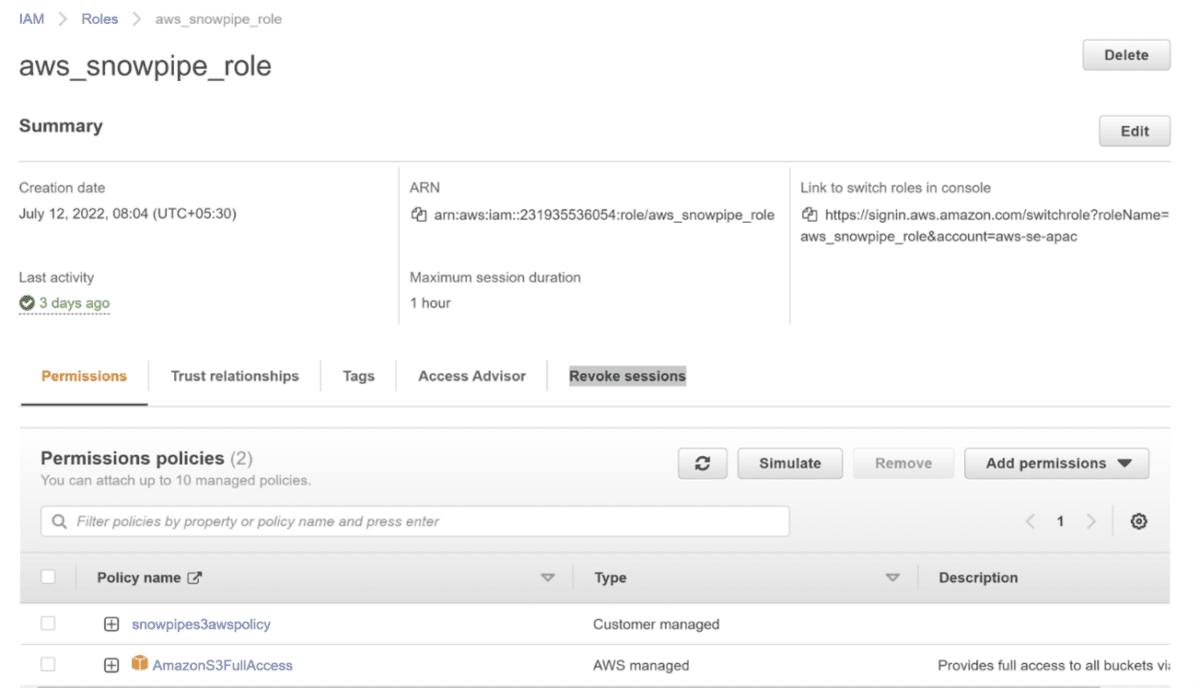Open the Roles breadcrumb link
This screenshot has height=688, width=1200.
99,18
